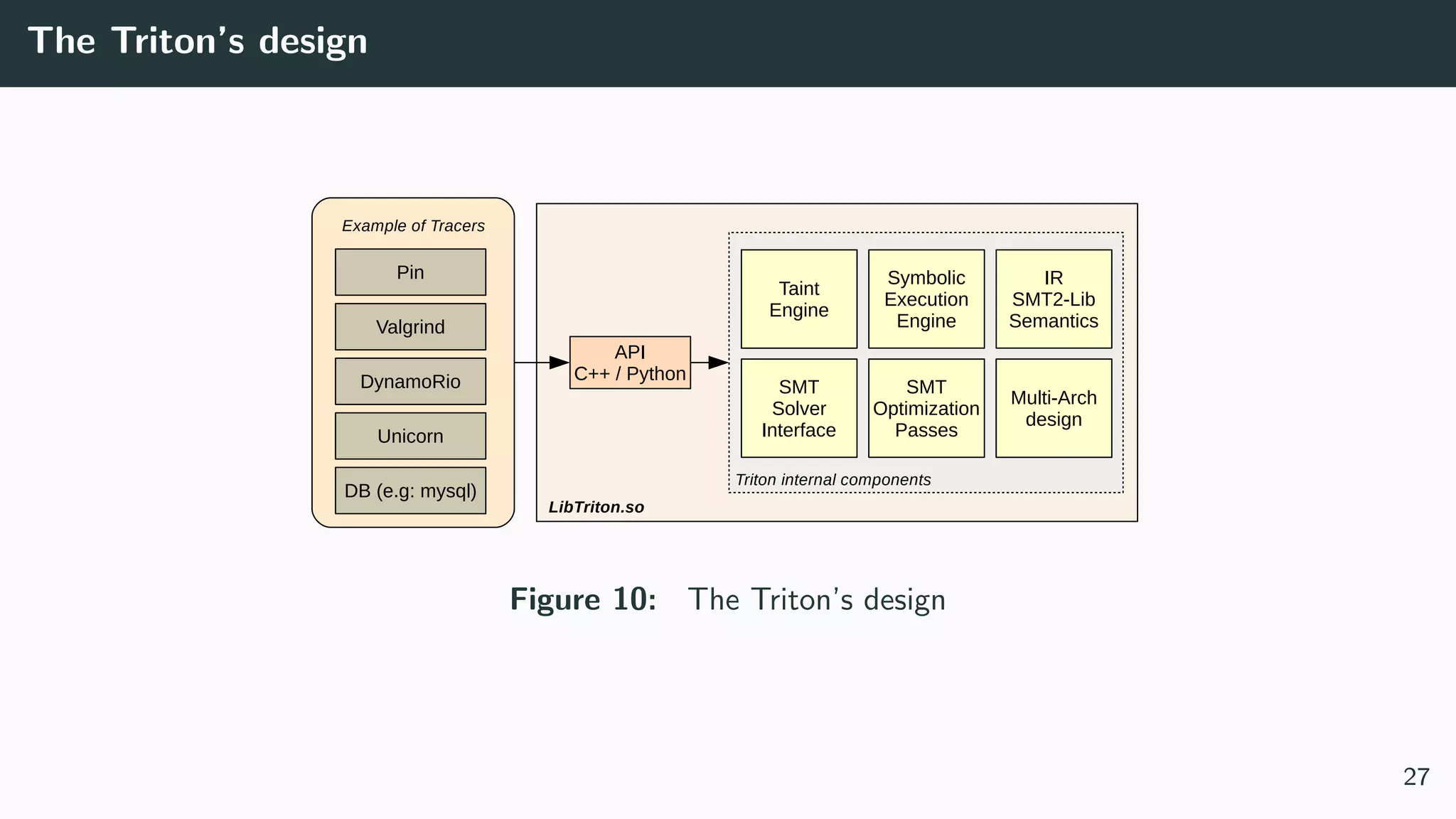This screenshot has height=819, width=1456.
Task: Click the API C++ / Python box
Action: click(x=630, y=363)
